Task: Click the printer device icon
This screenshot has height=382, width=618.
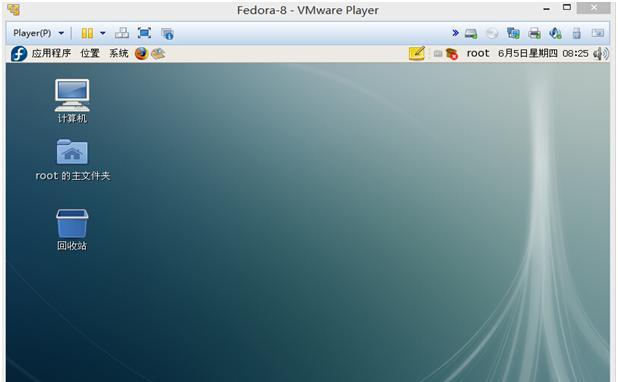Action: tap(534, 34)
